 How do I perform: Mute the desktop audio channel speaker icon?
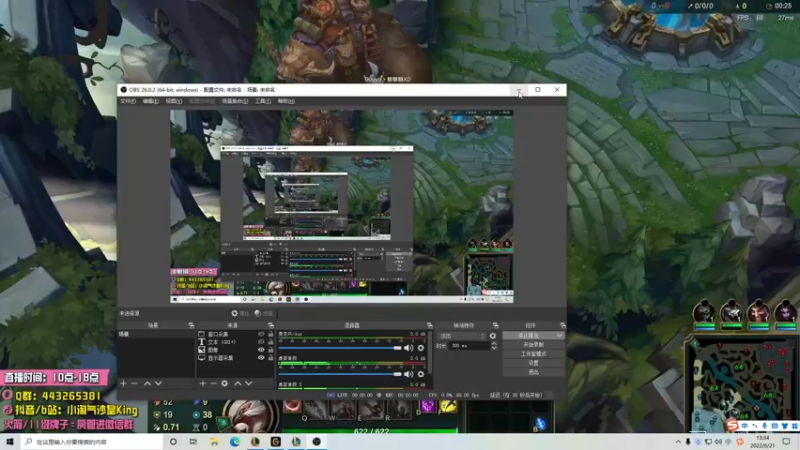(x=408, y=374)
